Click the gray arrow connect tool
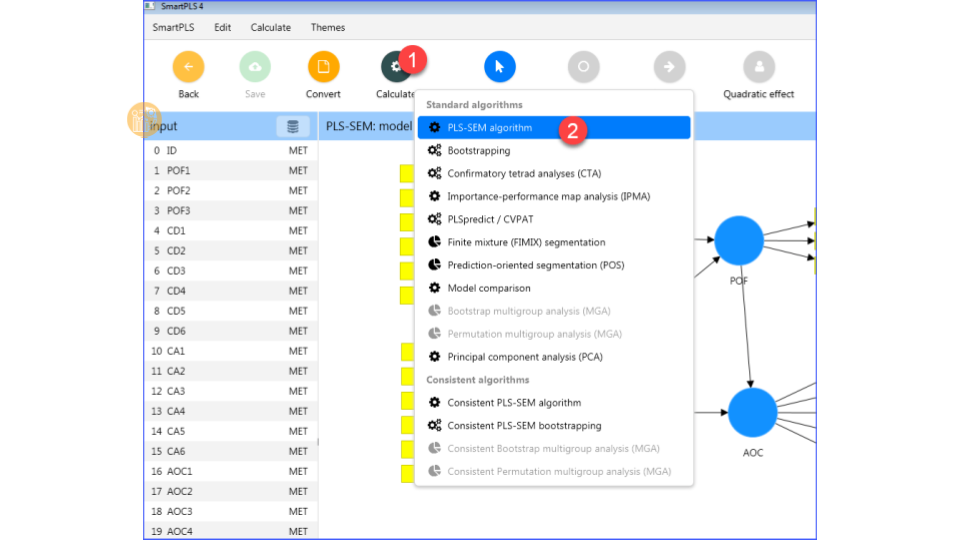Image resolution: width=960 pixels, height=540 pixels. click(x=669, y=67)
